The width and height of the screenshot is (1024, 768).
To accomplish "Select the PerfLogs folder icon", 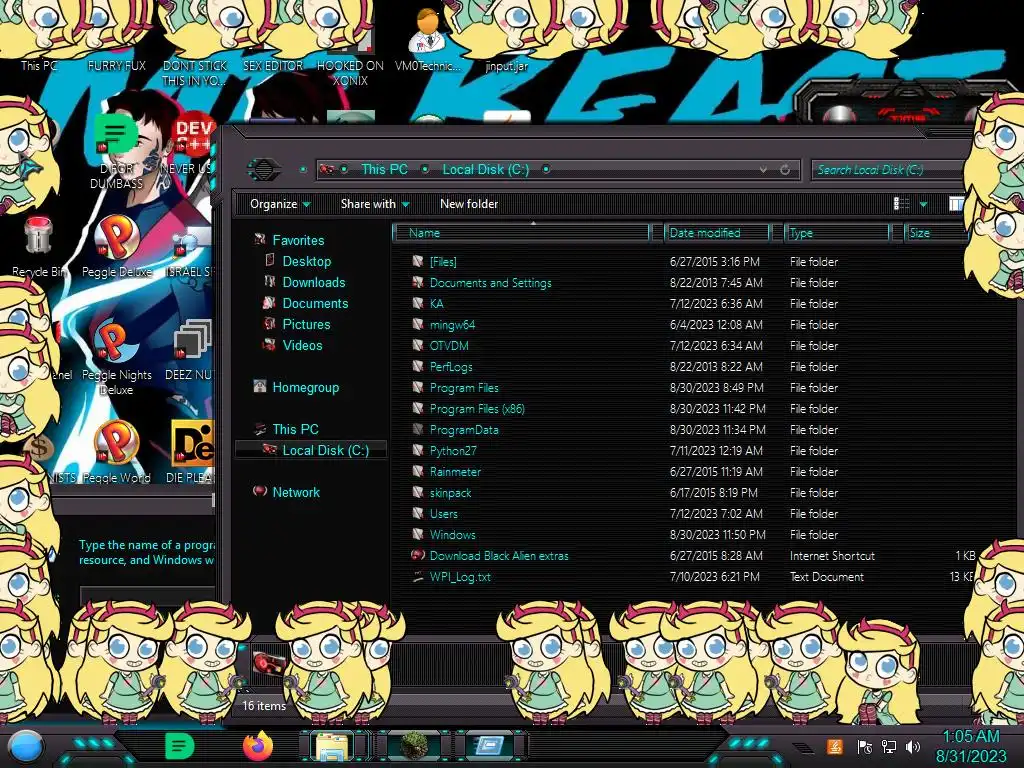I will pyautogui.click(x=418, y=366).
